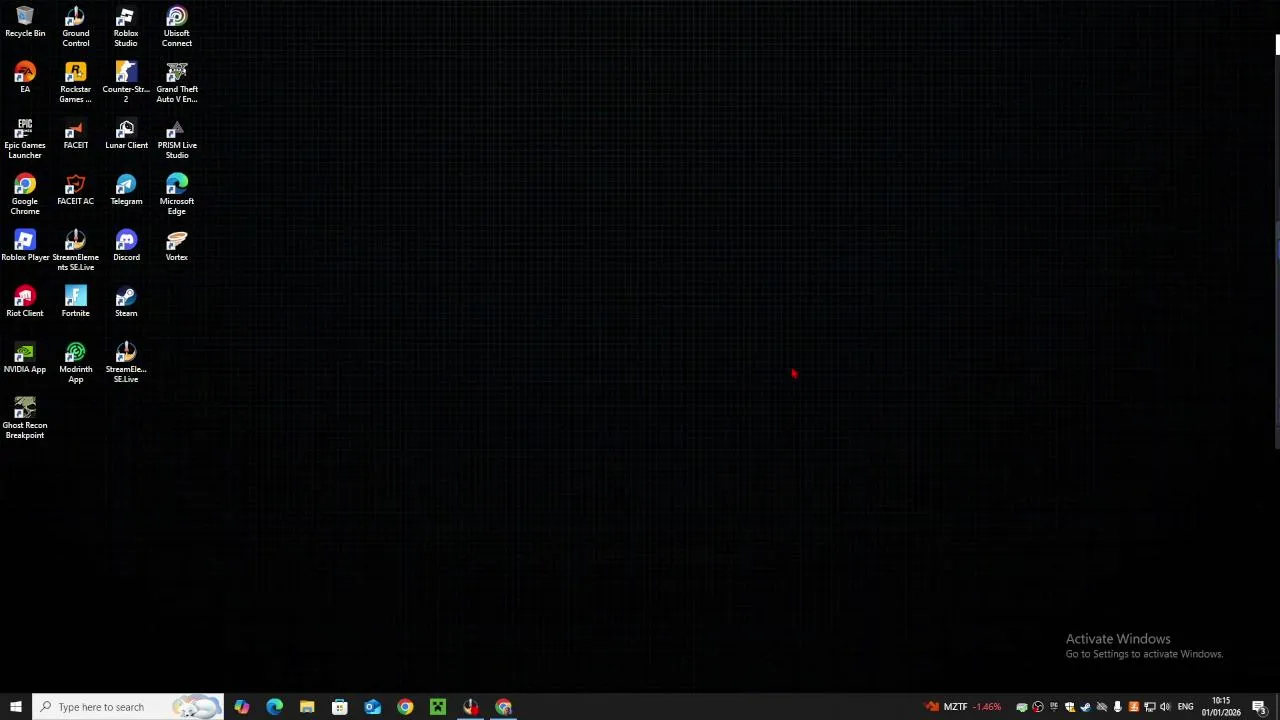Open Ubisoft Connect desktop shortcut

coord(177,28)
